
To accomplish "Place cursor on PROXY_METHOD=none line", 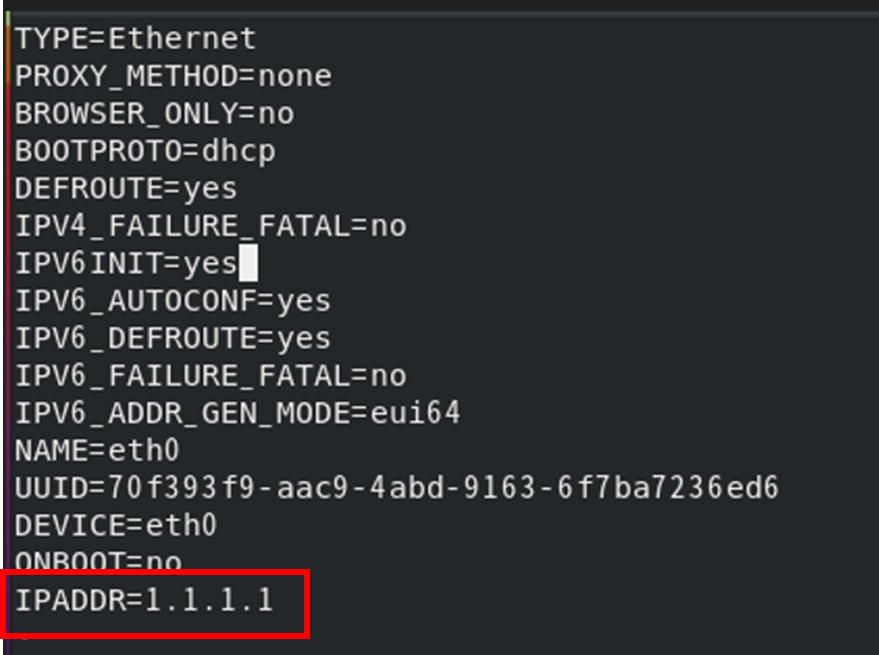I will point(172,76).
